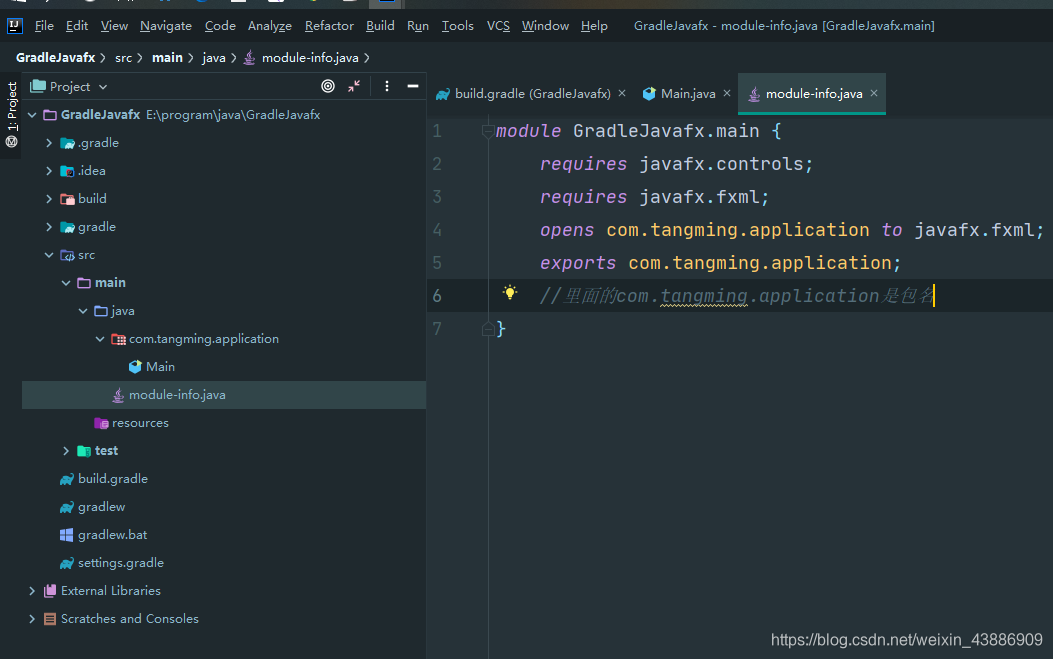This screenshot has width=1053, height=659.
Task: Click the gradlew.bat Windows icon
Action: coord(66,535)
